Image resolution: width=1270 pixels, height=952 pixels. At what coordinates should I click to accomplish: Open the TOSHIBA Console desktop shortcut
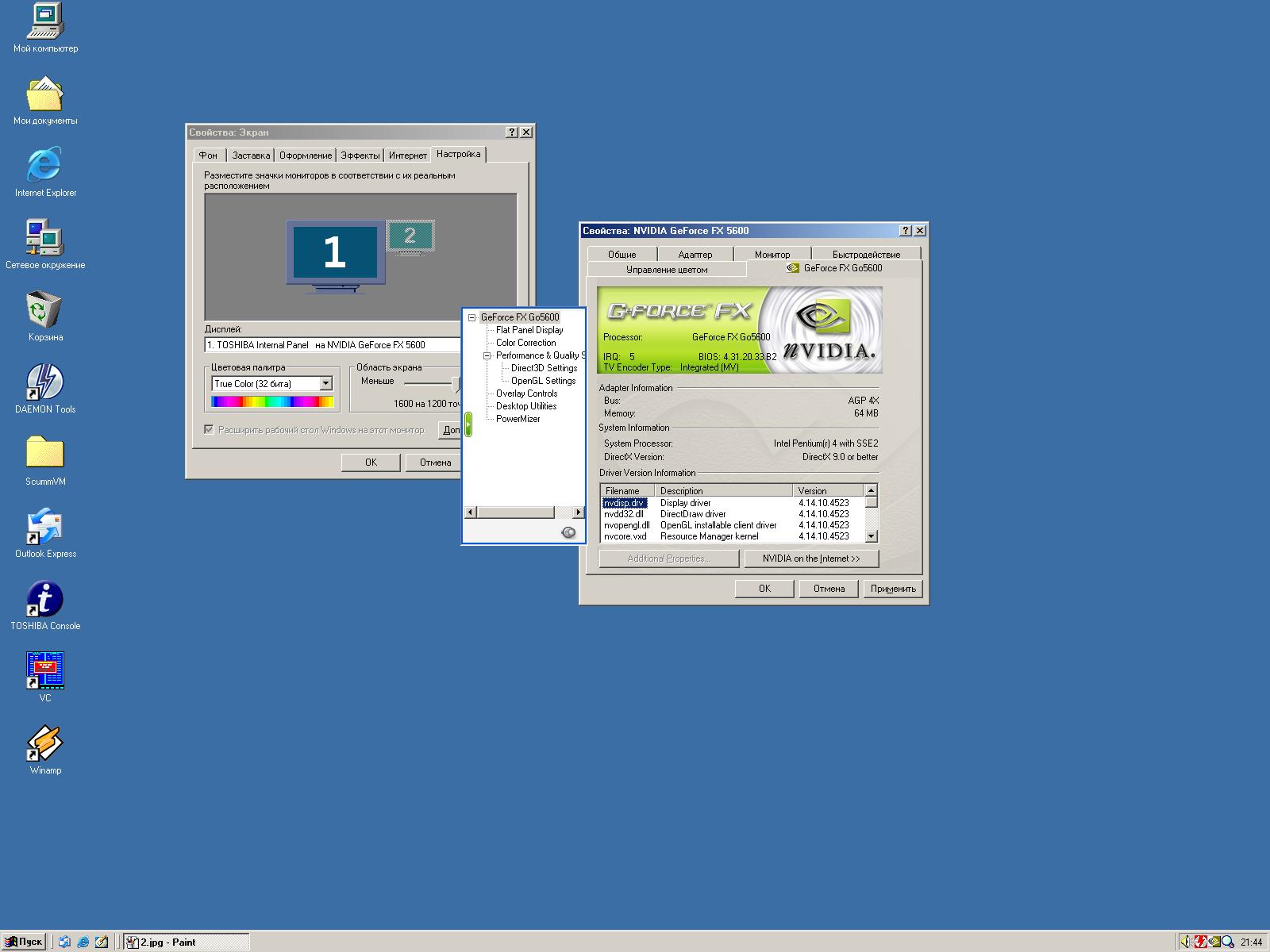45,599
